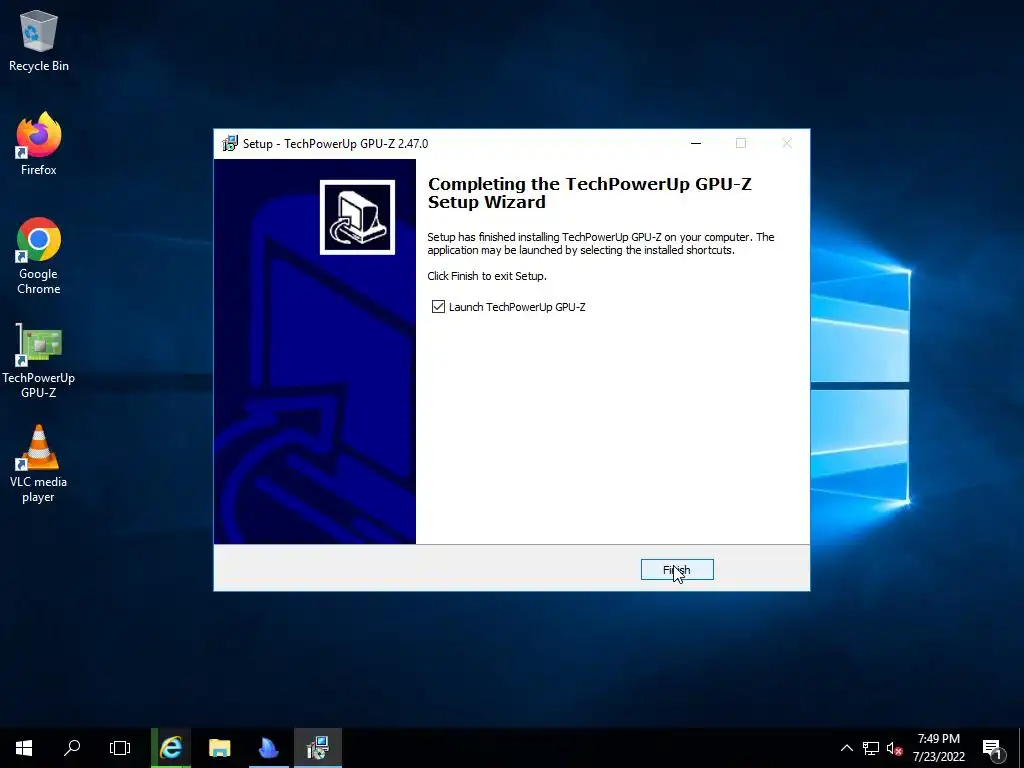
Task: Click the GPU-Z Setup taskbar button
Action: tap(318, 748)
